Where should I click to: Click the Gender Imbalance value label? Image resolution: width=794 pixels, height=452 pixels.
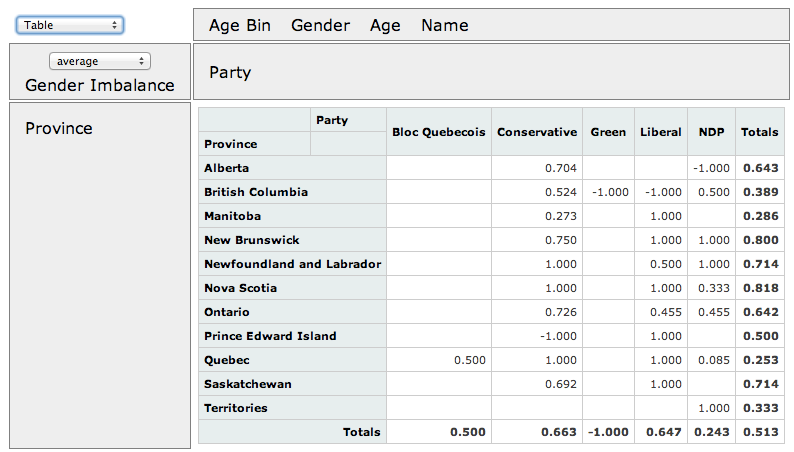coord(99,85)
